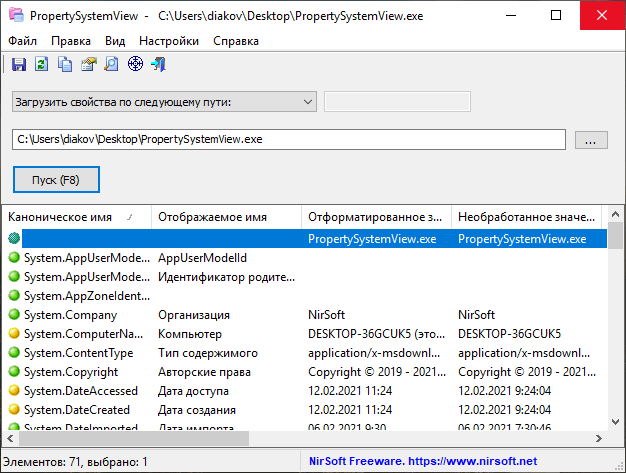The width and height of the screenshot is (626, 473).
Task: Select the System.Company row
Action: coord(305,315)
